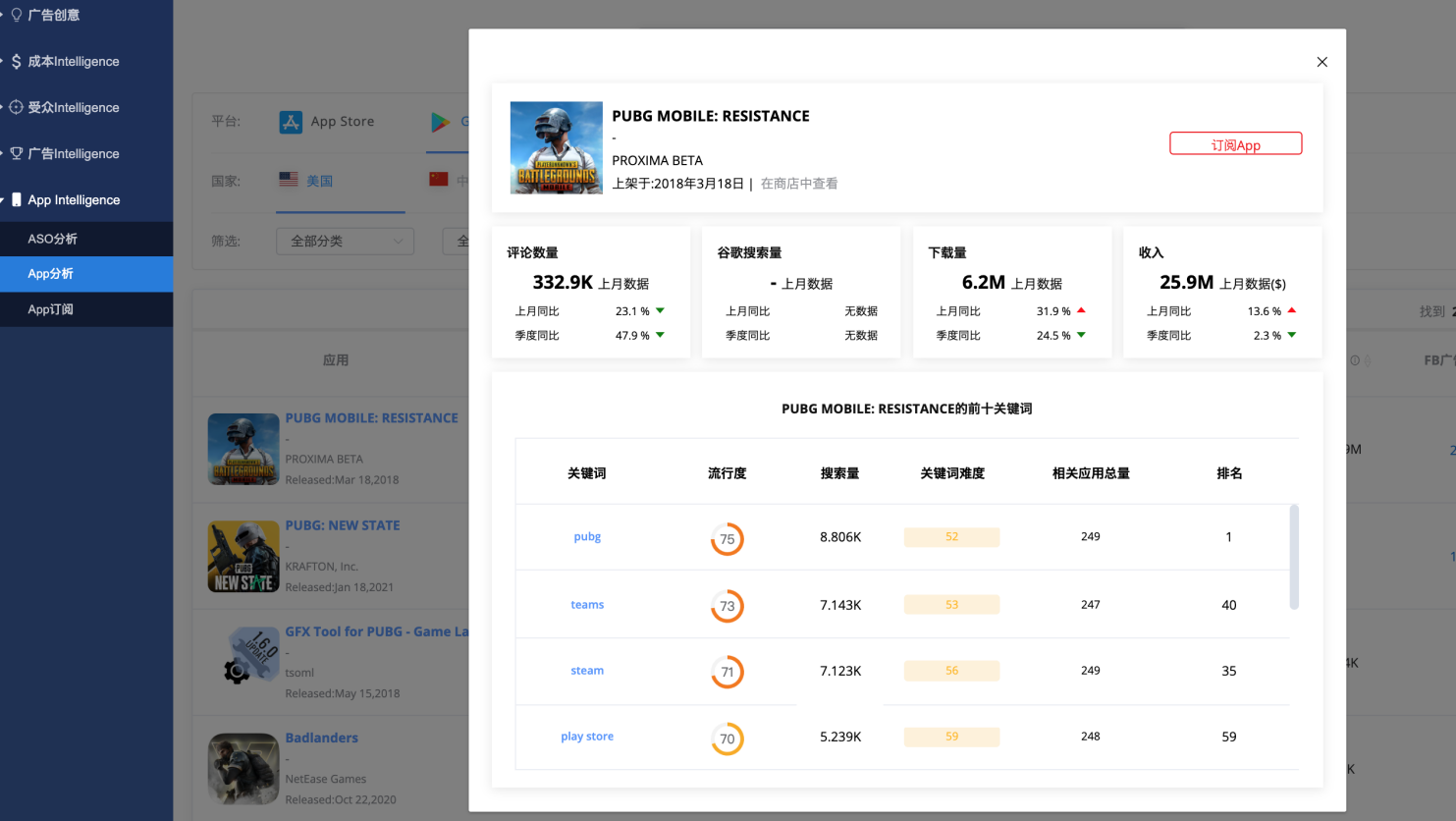Open the play store keyword link
This screenshot has height=821, width=1456.
tap(587, 736)
